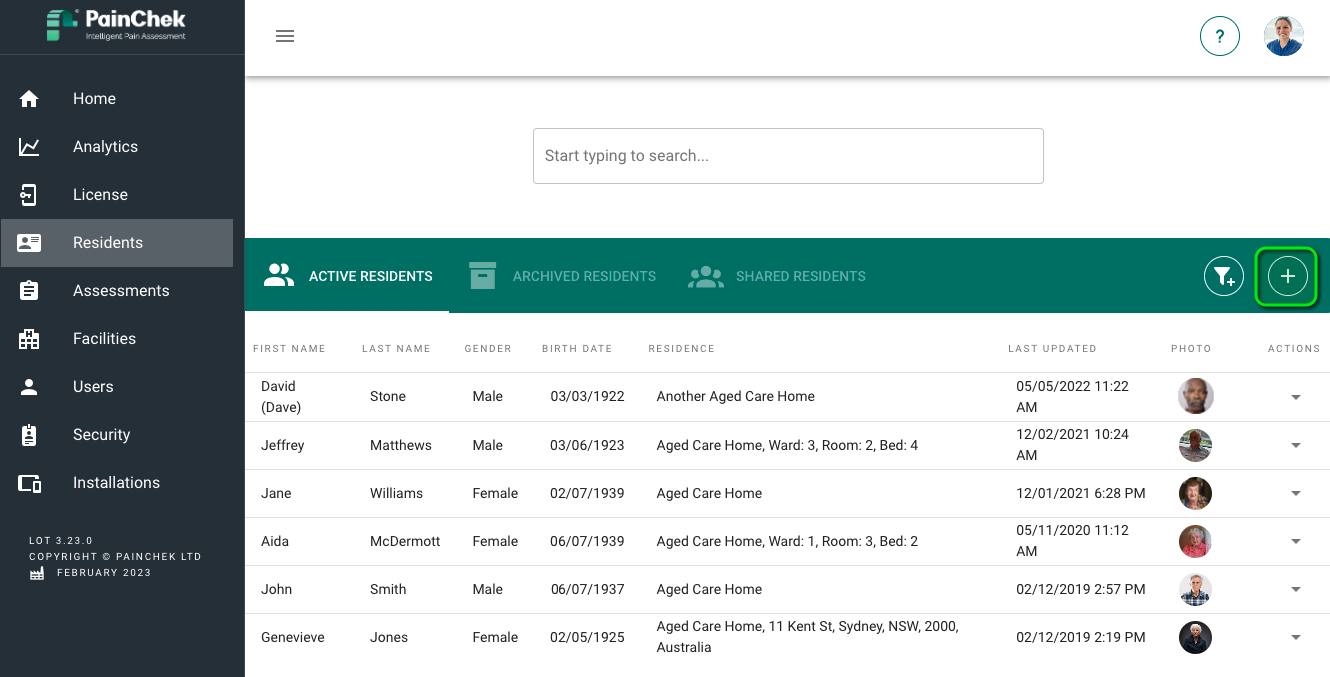Expand actions dropdown for Jane Williams
Image resolution: width=1330 pixels, height=677 pixels.
click(1295, 493)
